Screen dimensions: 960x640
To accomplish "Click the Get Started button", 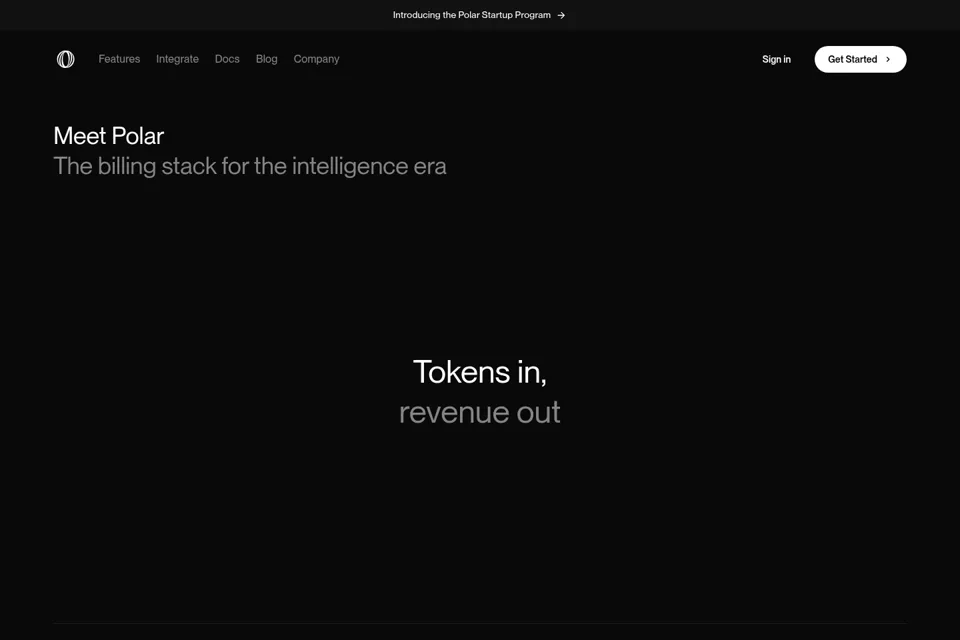I will 860,59.
